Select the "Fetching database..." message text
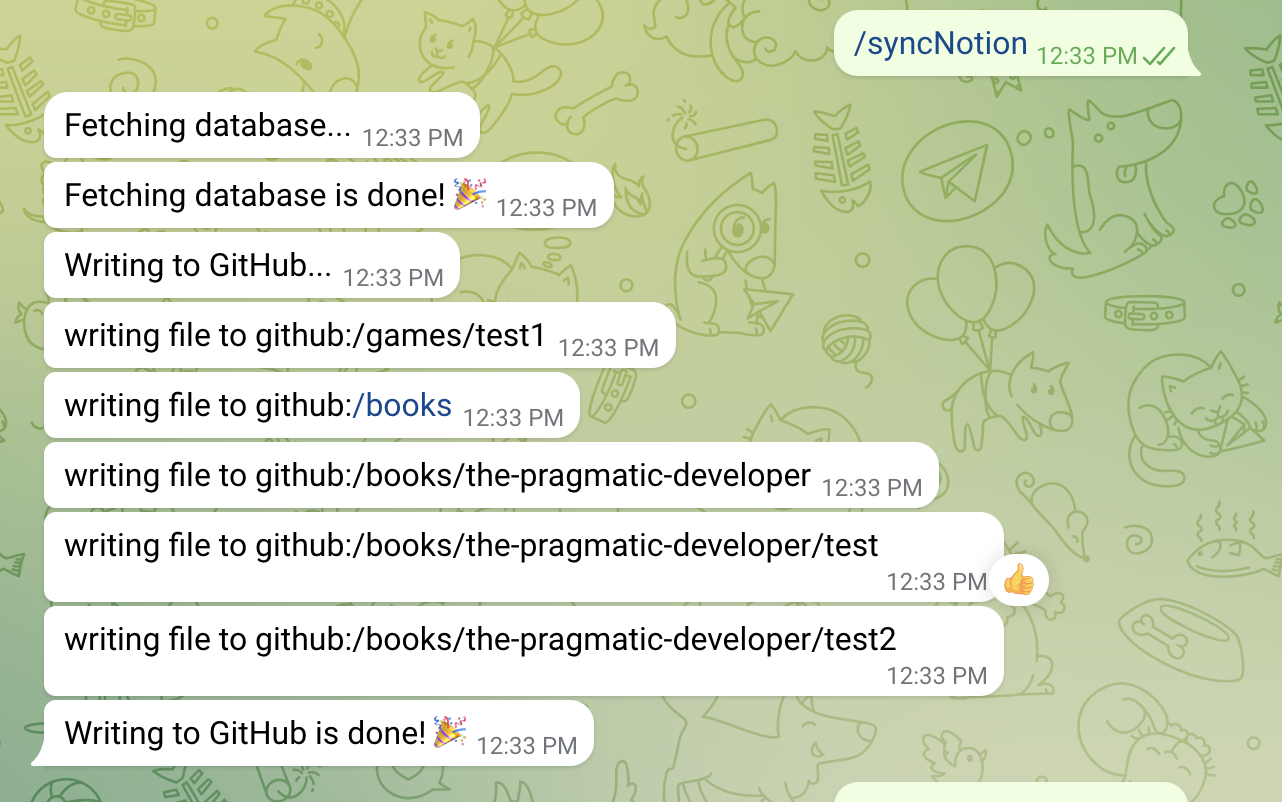 pyautogui.click(x=208, y=125)
